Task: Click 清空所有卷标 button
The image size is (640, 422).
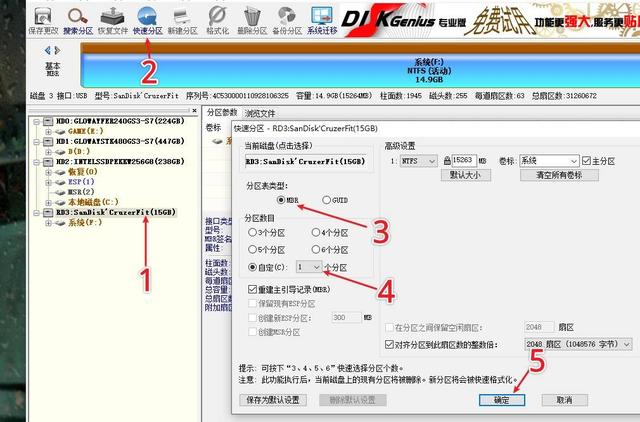Action: [x=559, y=175]
